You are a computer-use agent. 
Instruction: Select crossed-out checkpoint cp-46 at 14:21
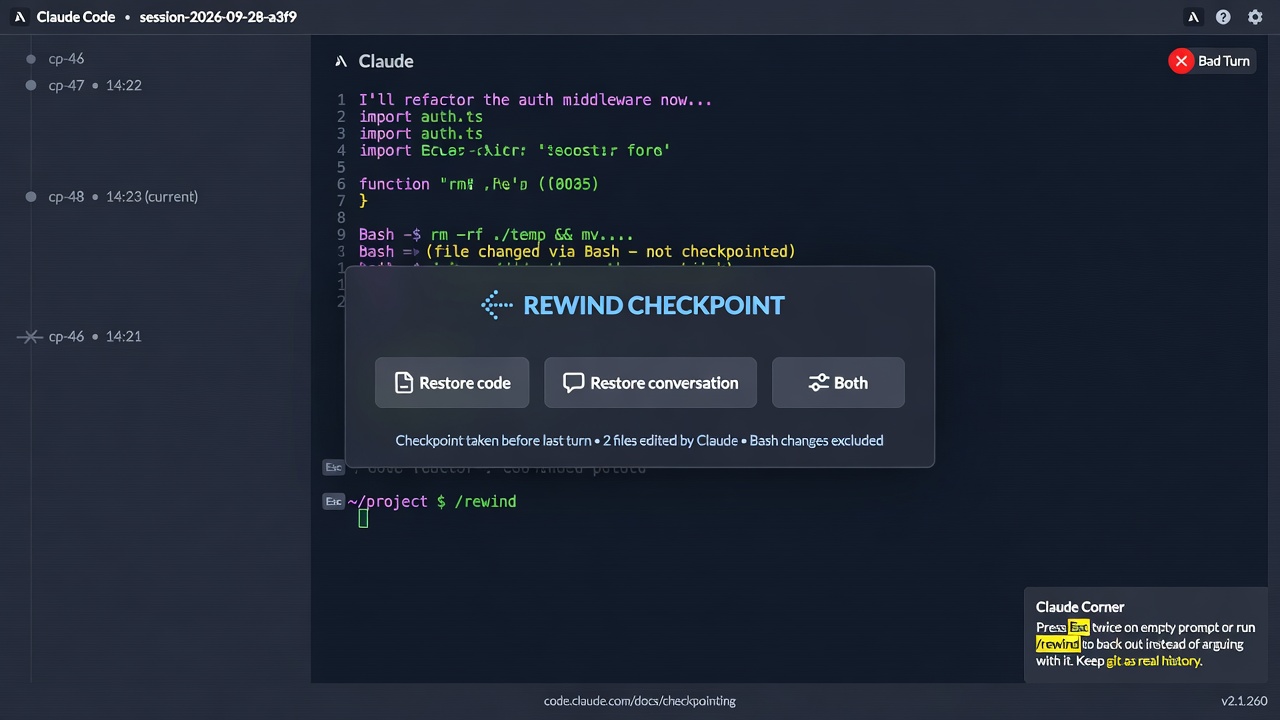(x=80, y=336)
